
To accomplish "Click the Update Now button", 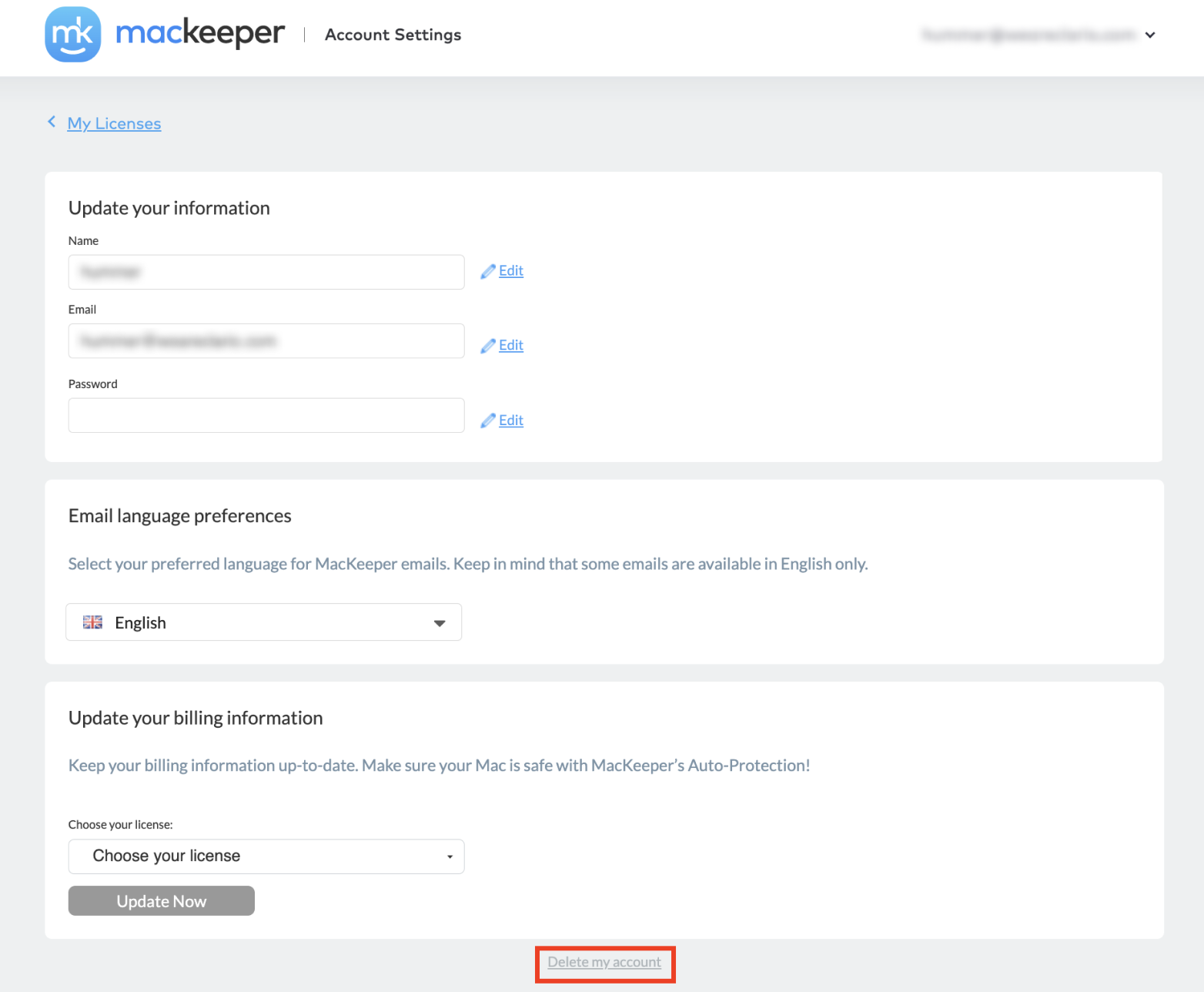I will coord(162,901).
